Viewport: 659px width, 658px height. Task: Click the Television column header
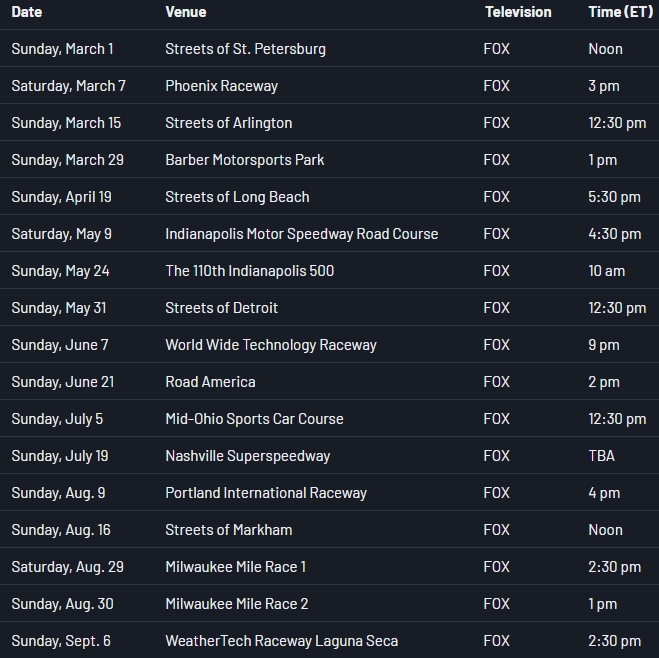coord(518,12)
